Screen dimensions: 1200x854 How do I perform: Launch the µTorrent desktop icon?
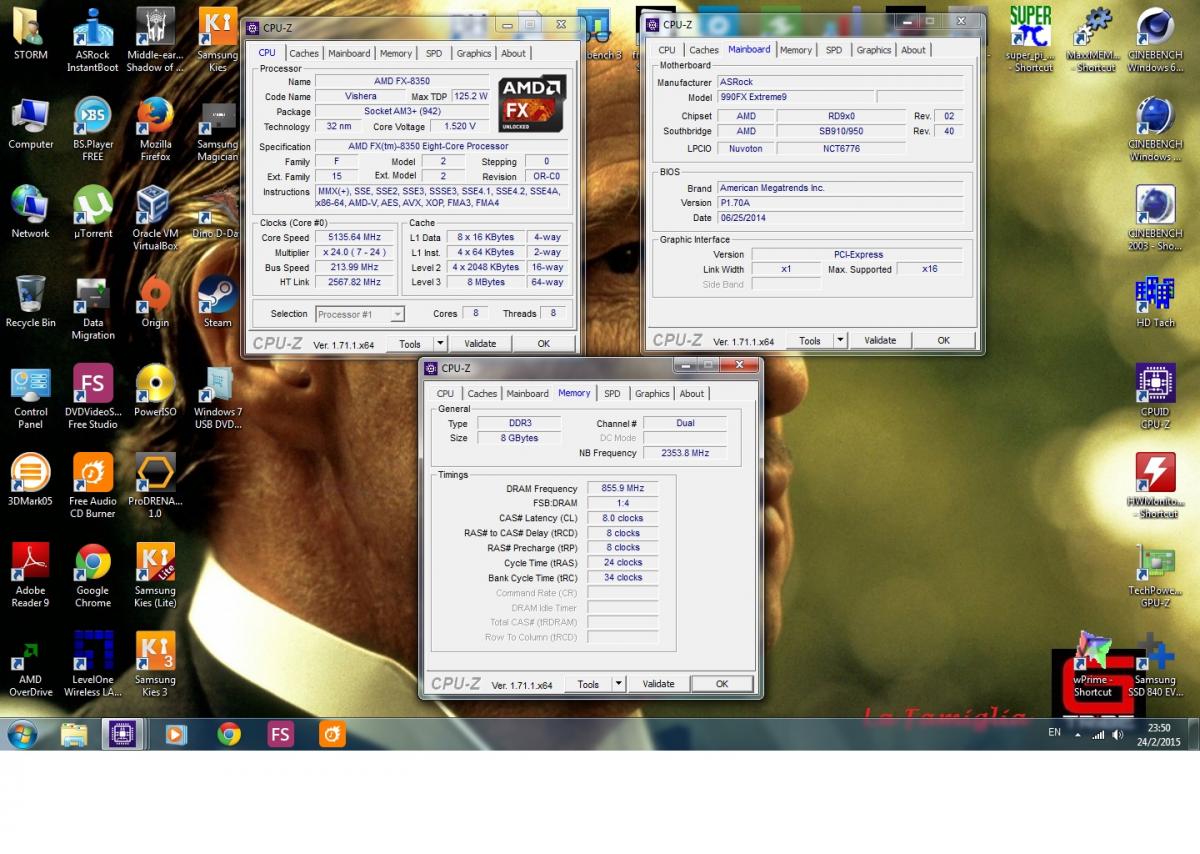93,212
